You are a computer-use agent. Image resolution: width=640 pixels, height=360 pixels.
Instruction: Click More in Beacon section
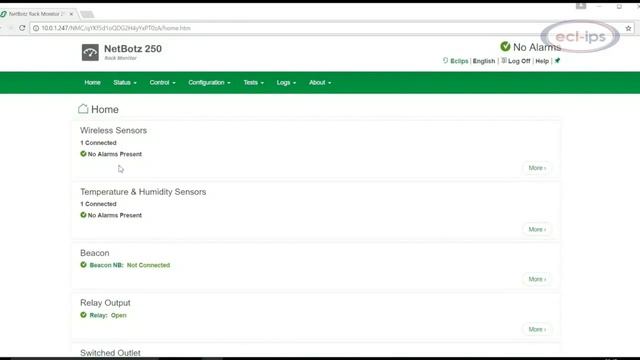(537, 279)
